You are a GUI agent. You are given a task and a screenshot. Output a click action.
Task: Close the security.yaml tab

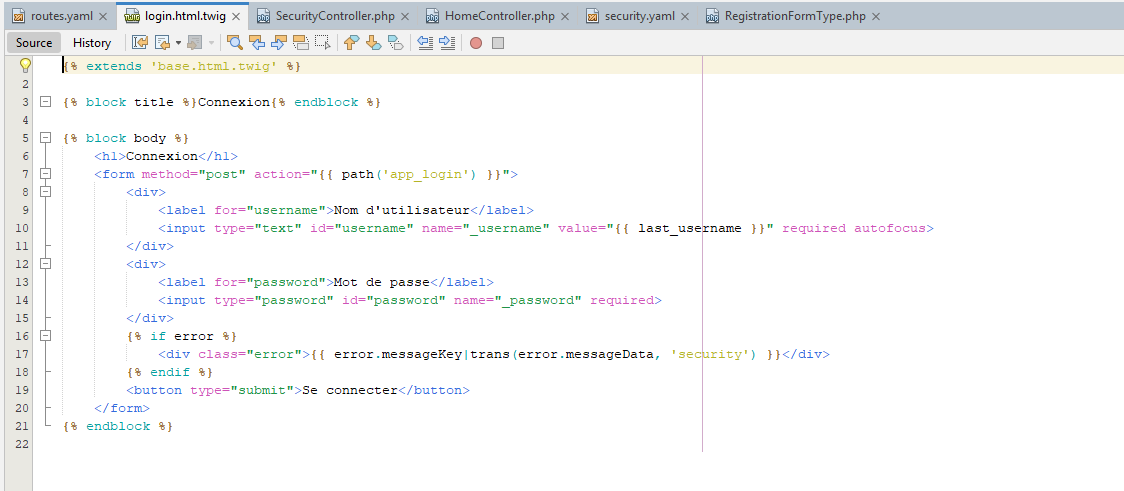686,16
